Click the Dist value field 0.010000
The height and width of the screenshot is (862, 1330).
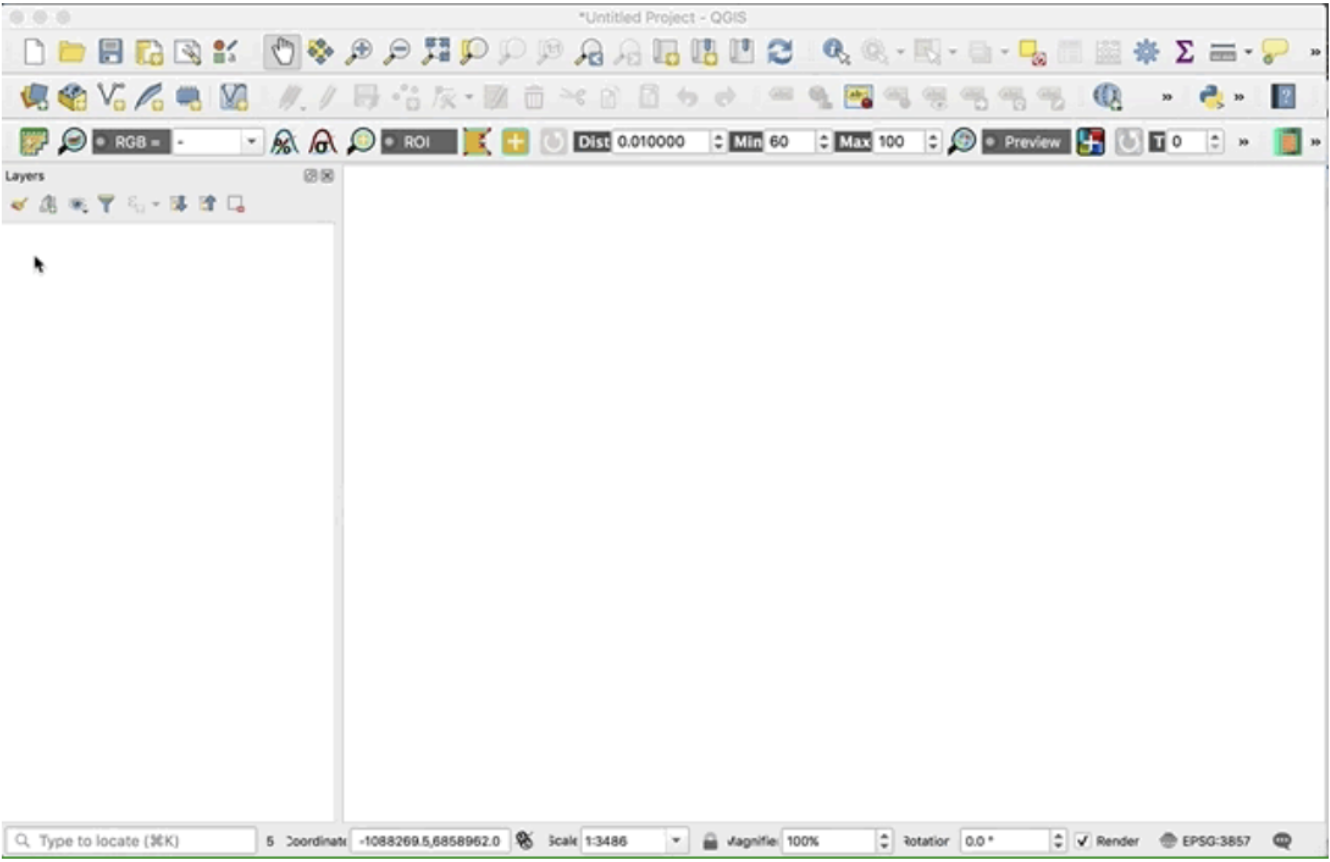coord(660,142)
